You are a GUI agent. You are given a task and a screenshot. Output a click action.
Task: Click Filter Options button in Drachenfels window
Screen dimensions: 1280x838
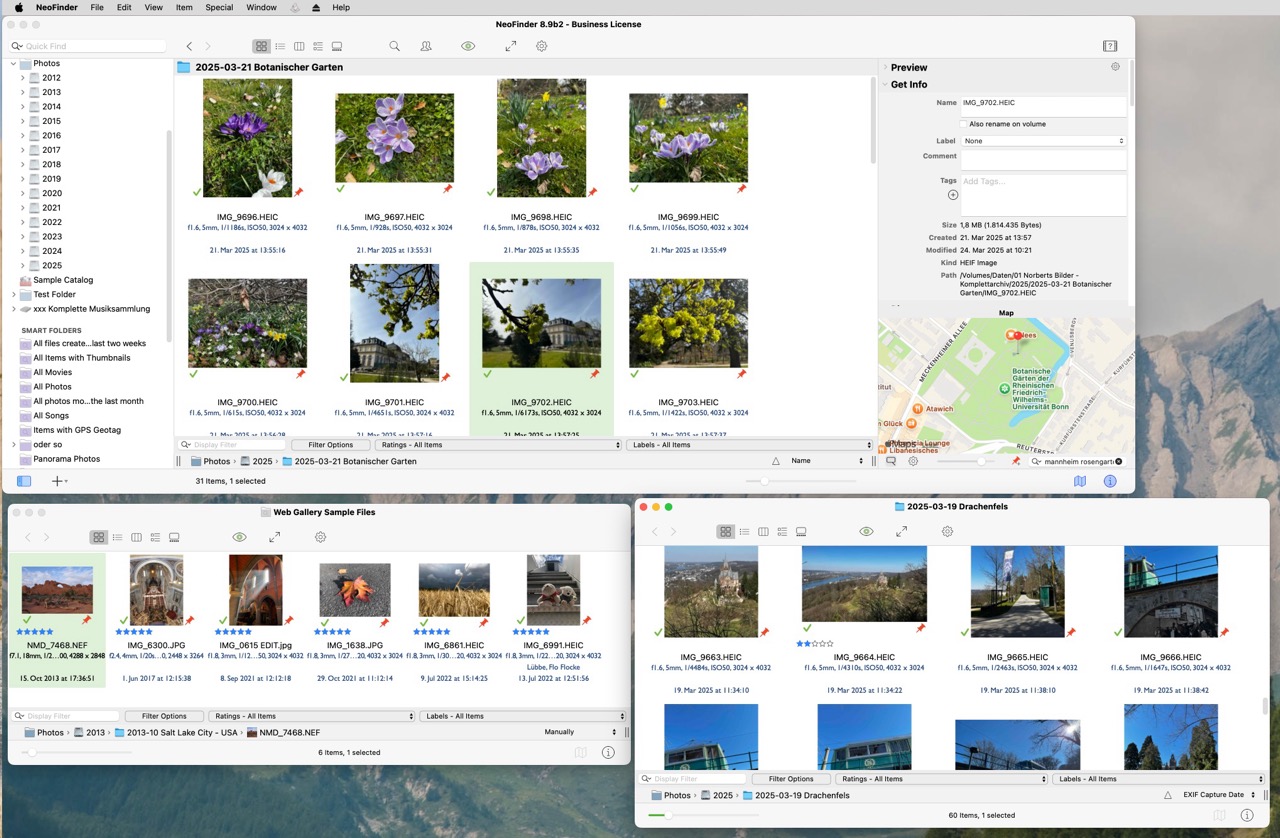791,779
